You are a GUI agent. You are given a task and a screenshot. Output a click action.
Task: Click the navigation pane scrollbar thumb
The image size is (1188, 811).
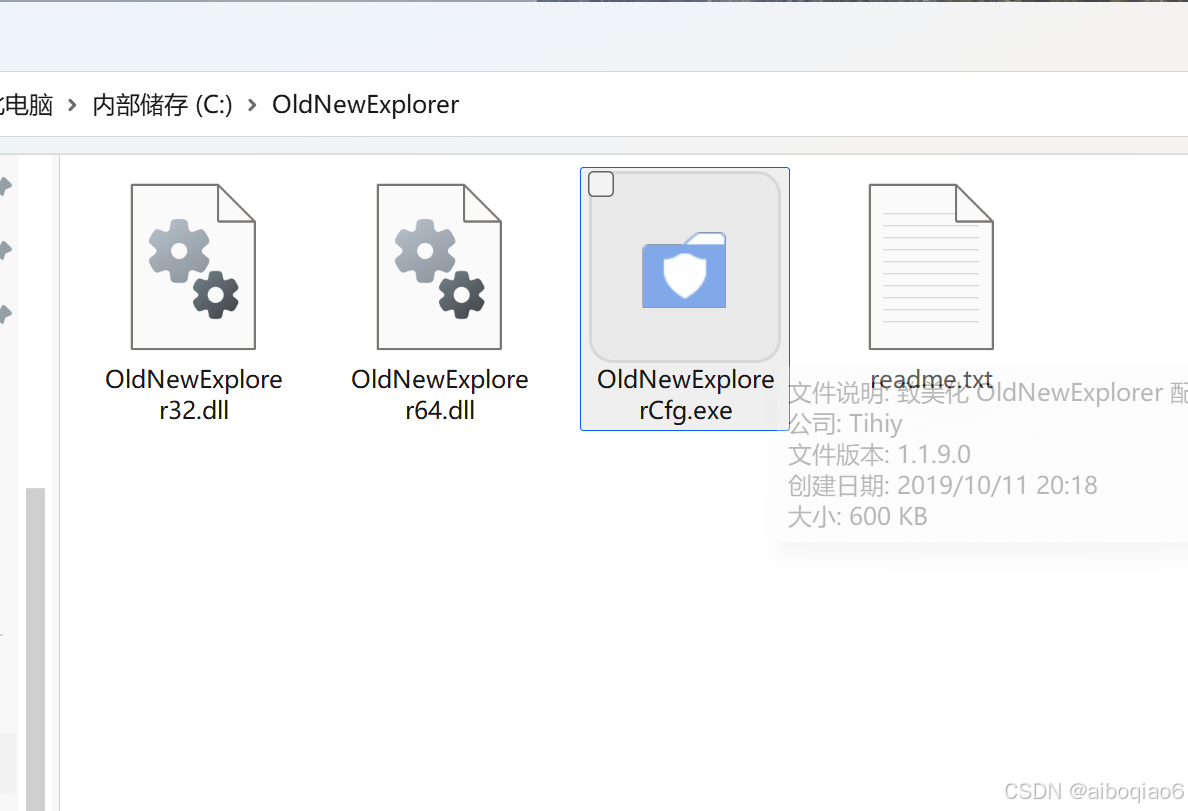(36, 650)
